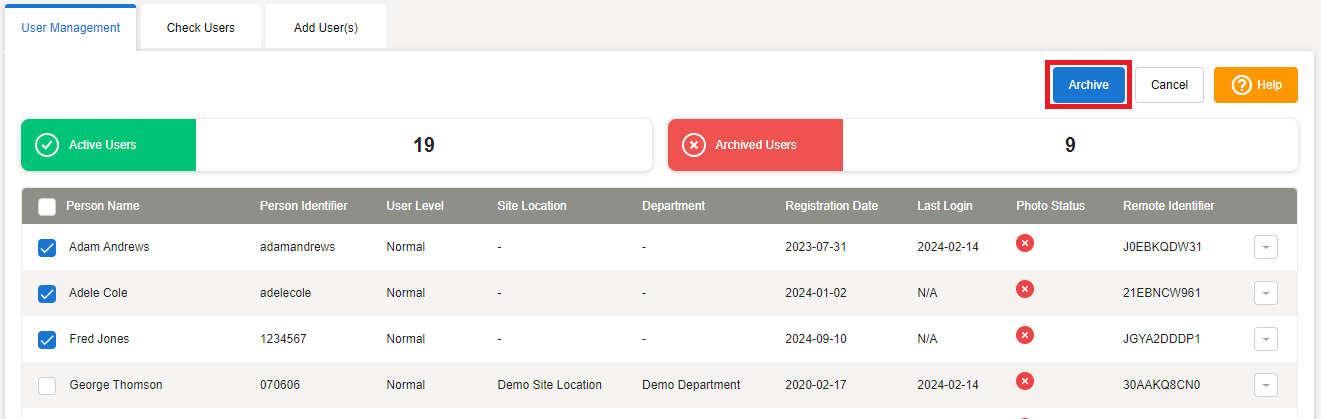1321x419 pixels.
Task: Toggle the select-all checkbox in table header
Action: pyautogui.click(x=47, y=207)
